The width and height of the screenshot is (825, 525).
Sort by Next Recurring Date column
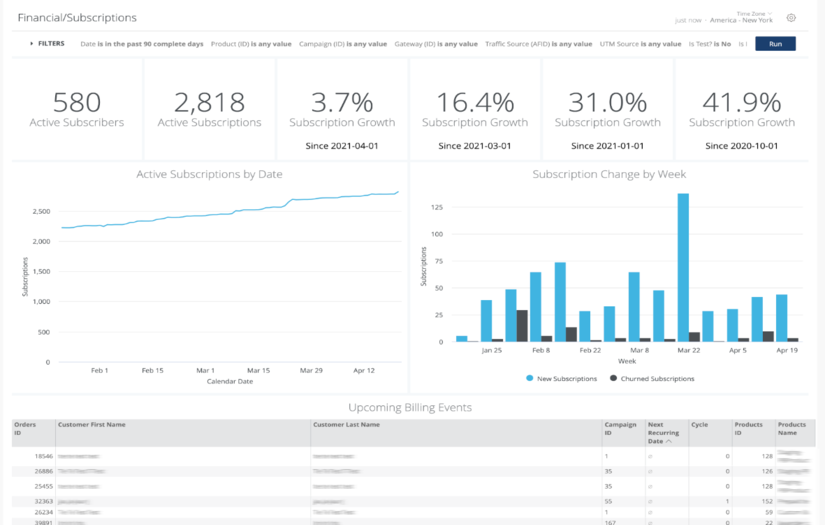pyautogui.click(x=663, y=432)
